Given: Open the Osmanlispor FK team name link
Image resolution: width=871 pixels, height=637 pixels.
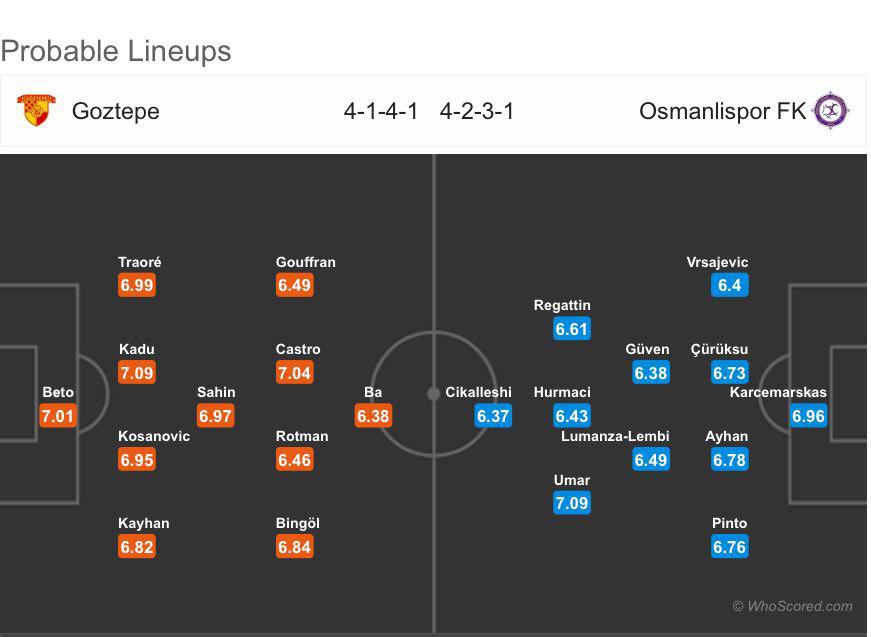Looking at the screenshot, I should point(722,111).
